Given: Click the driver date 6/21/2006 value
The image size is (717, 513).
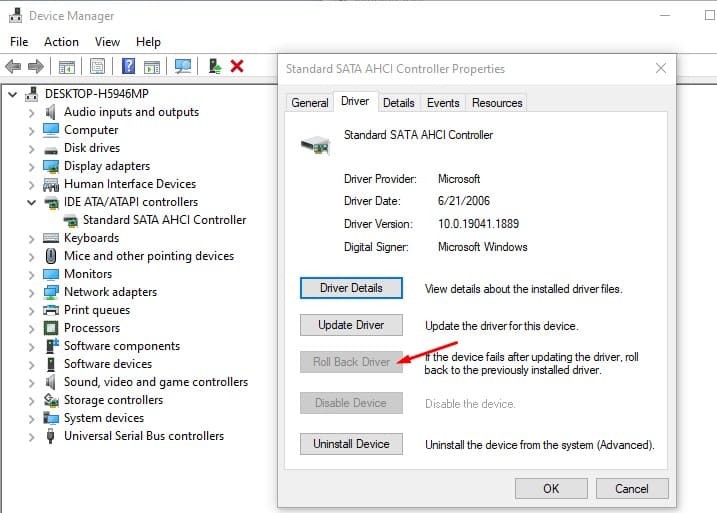Looking at the screenshot, I should (x=464, y=201).
